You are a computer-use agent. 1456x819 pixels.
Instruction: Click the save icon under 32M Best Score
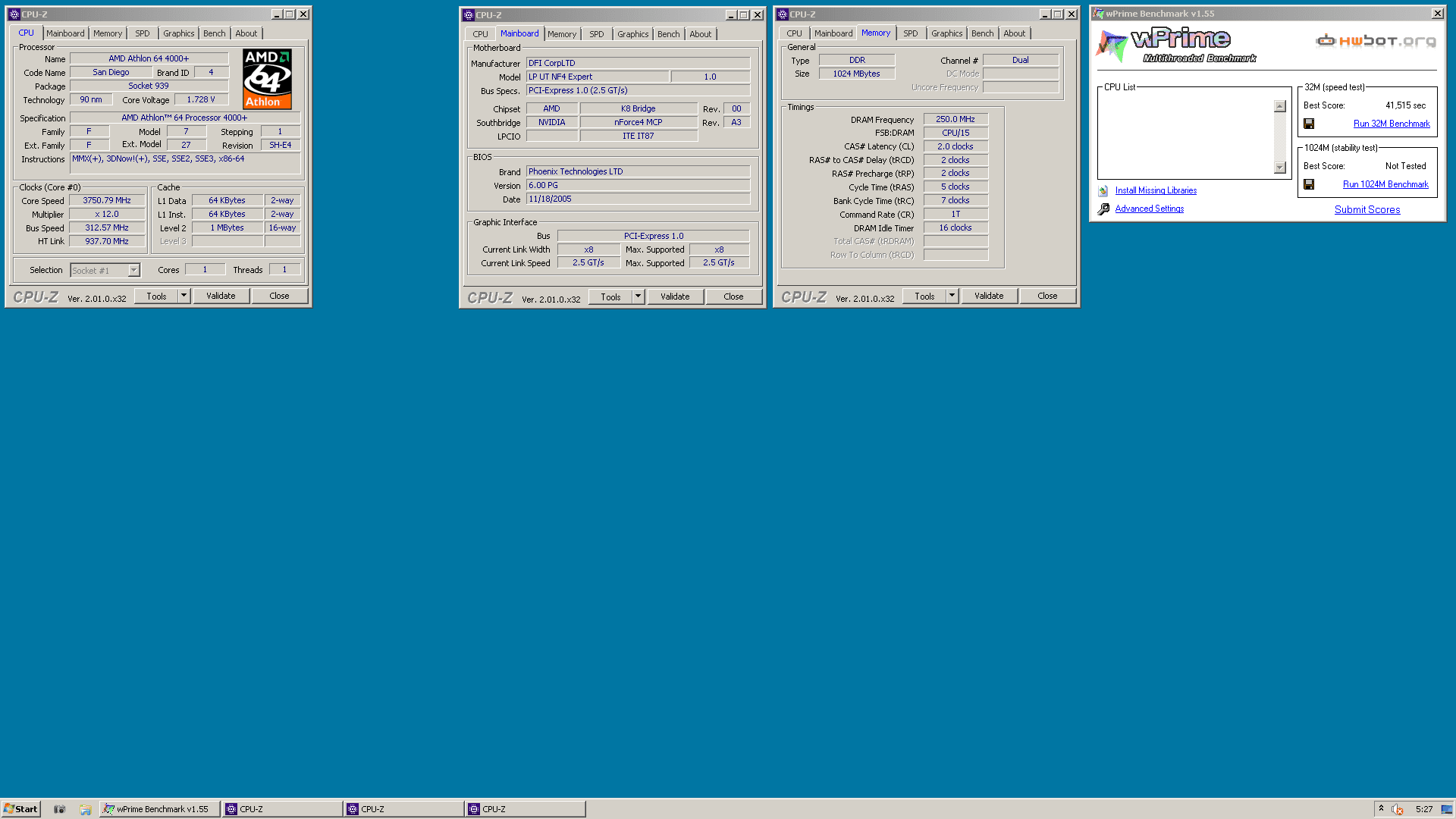click(x=1309, y=124)
